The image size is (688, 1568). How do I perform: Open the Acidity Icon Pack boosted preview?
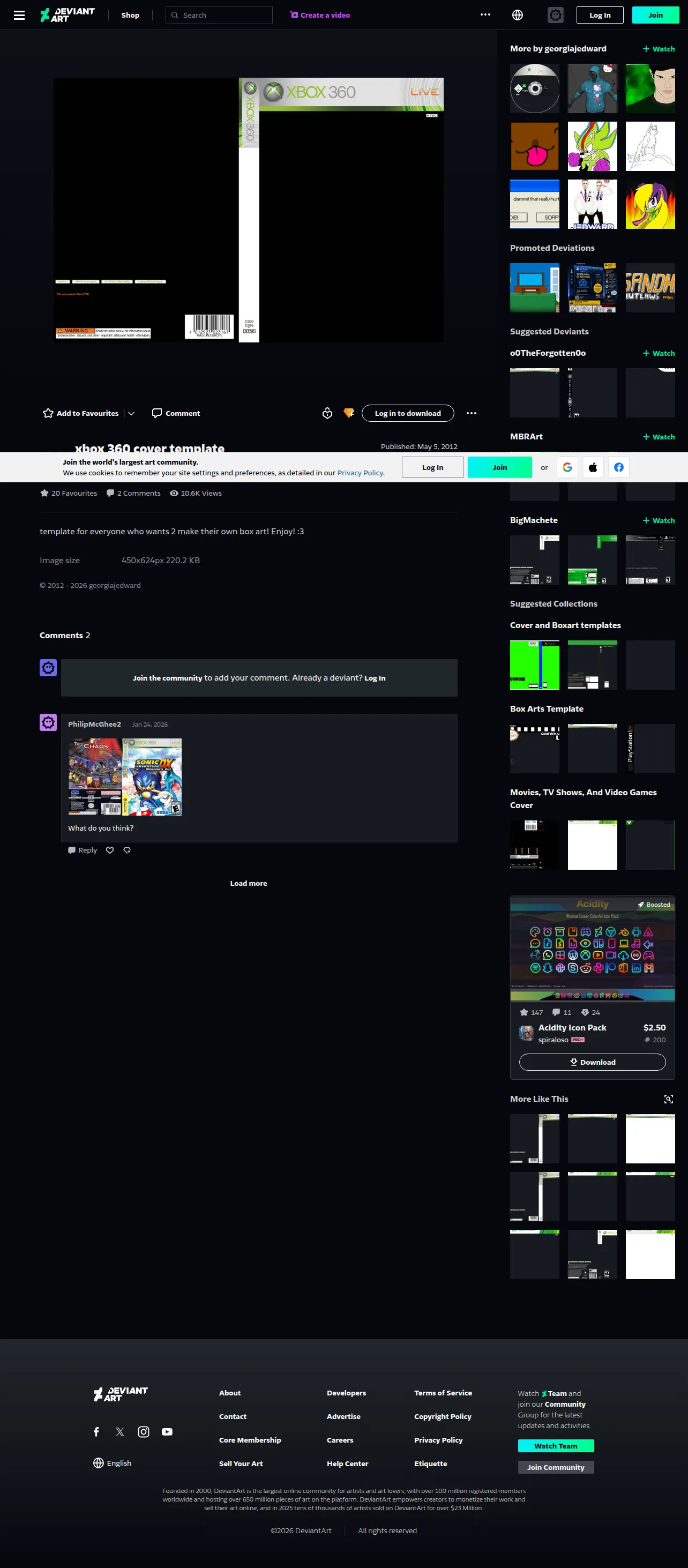point(593,949)
